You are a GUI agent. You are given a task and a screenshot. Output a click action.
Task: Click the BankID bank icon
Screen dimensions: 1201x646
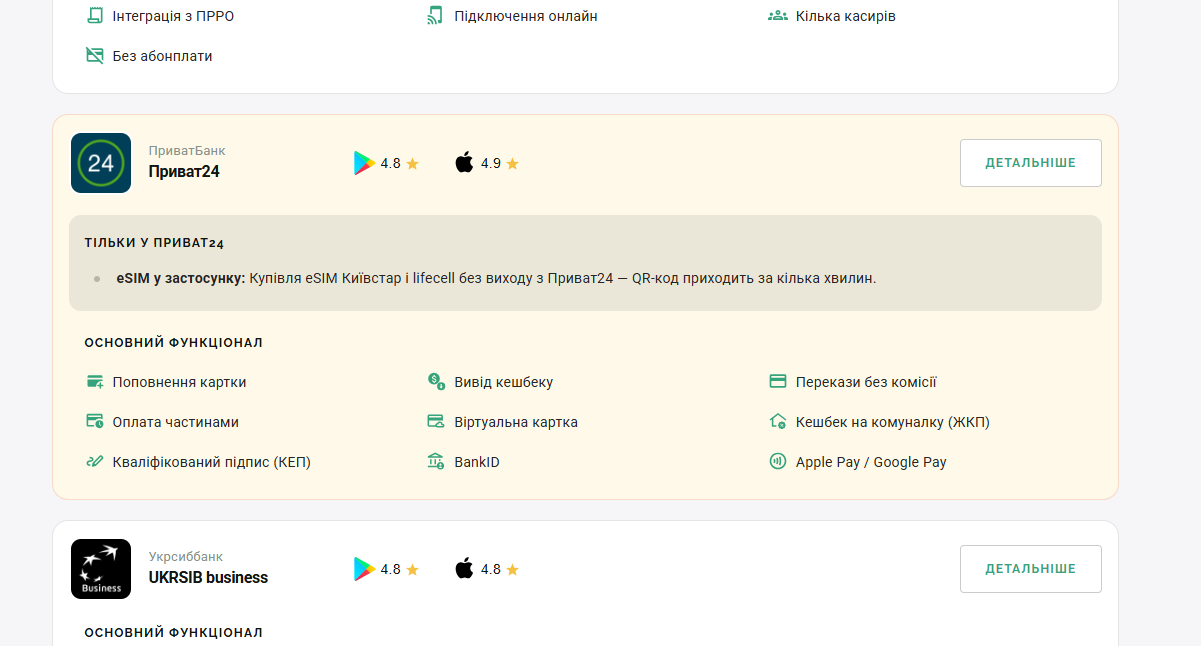click(436, 462)
